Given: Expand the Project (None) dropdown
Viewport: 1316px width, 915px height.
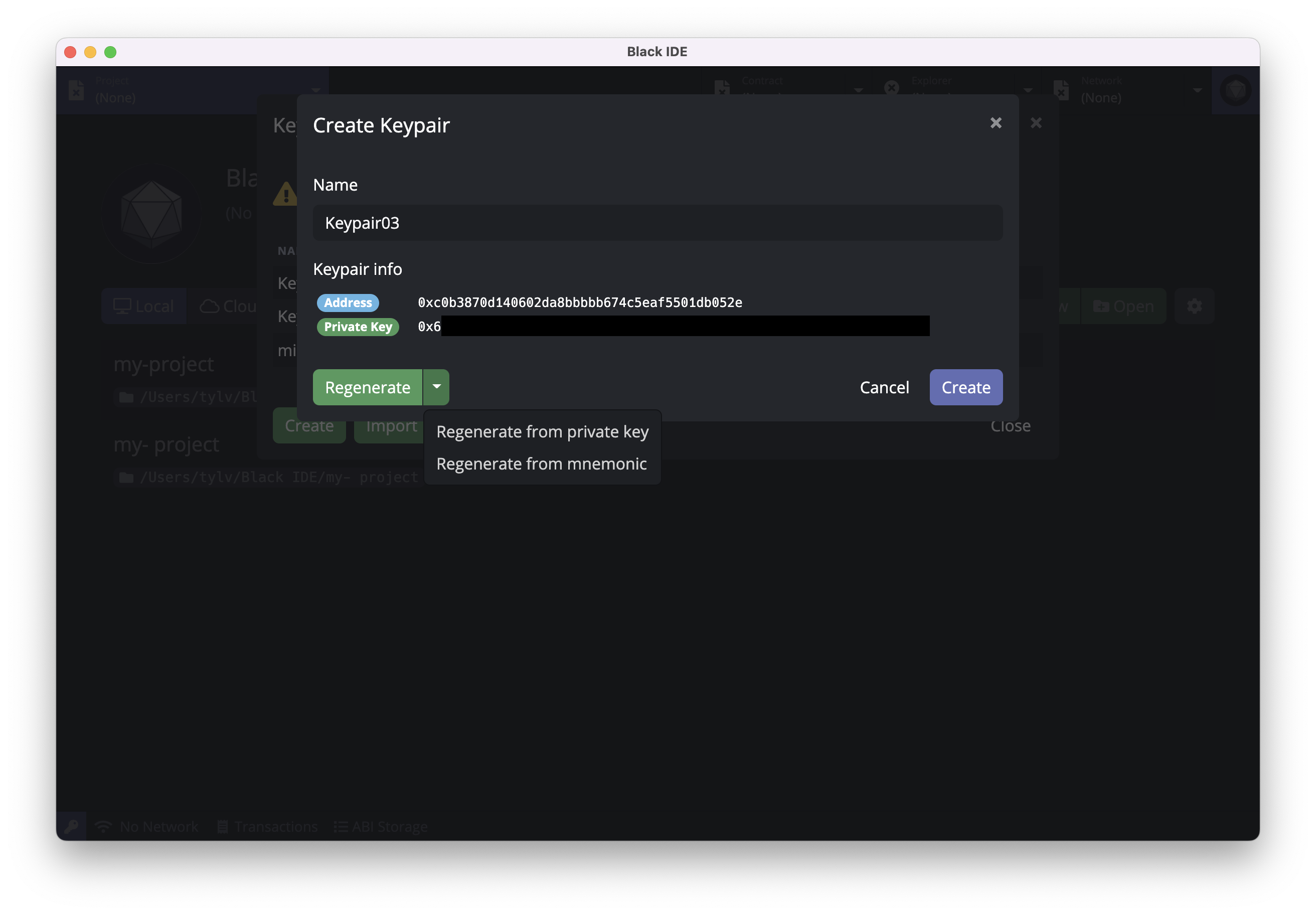Looking at the screenshot, I should [x=192, y=90].
